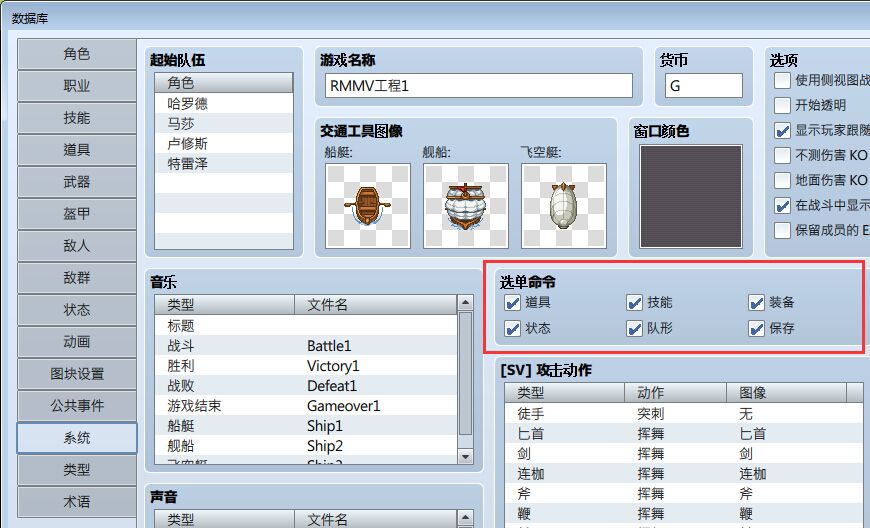
Task: Click the 游戏名称 field containing RMMV工程1
Action: coord(479,86)
